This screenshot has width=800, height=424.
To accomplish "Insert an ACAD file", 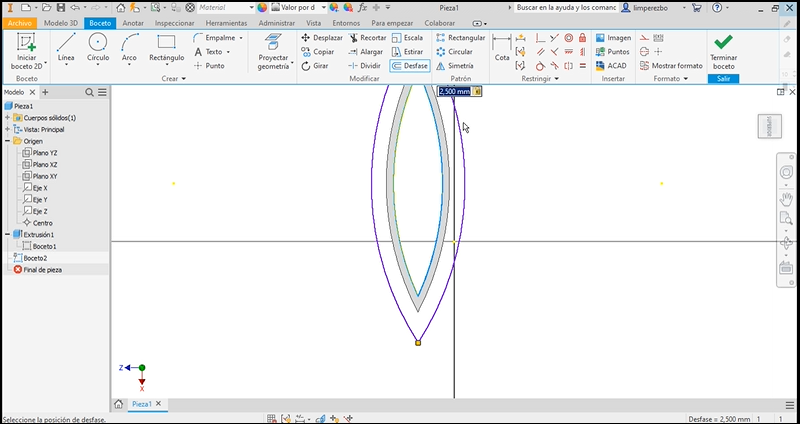I will tap(611, 66).
